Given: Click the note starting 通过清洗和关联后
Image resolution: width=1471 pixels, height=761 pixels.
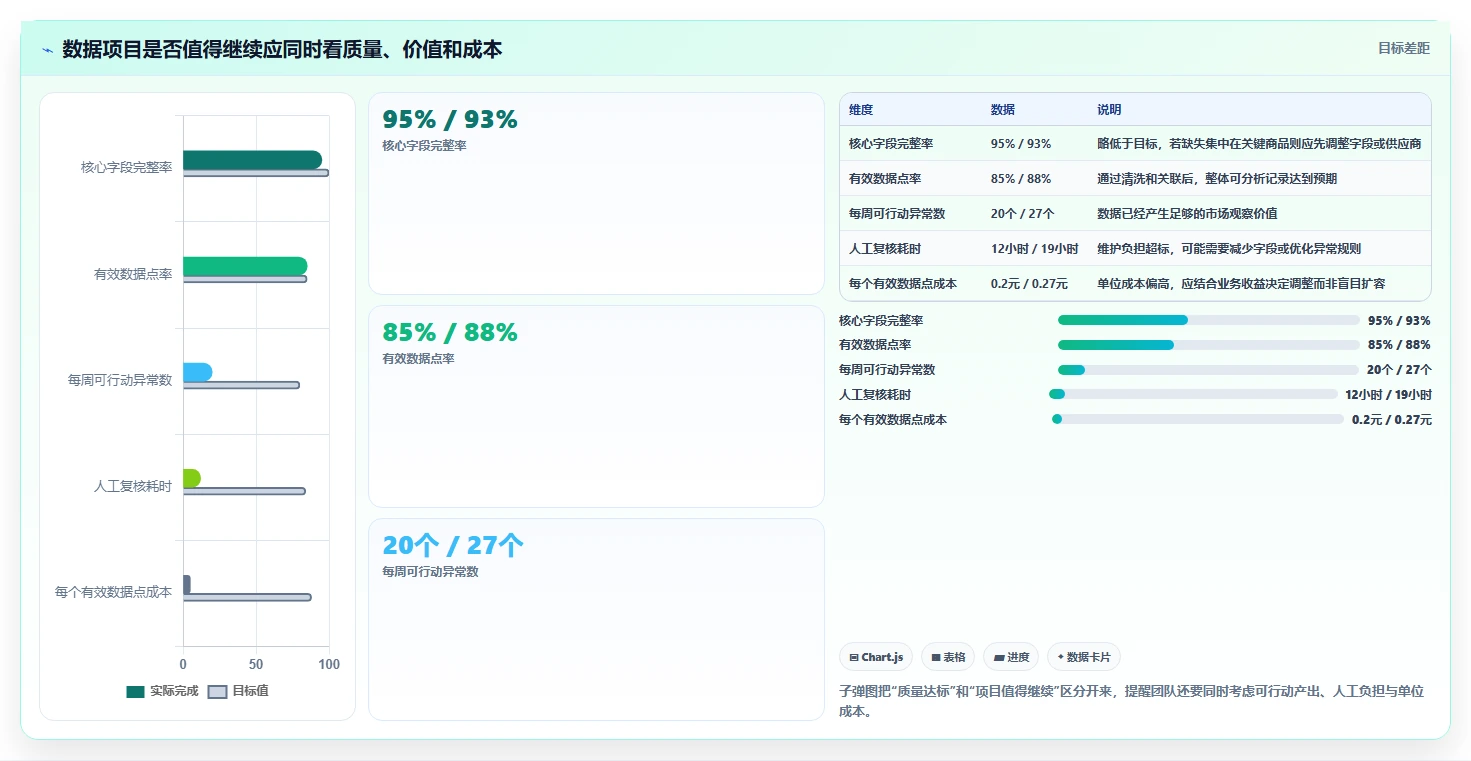Looking at the screenshot, I should (x=1217, y=179).
